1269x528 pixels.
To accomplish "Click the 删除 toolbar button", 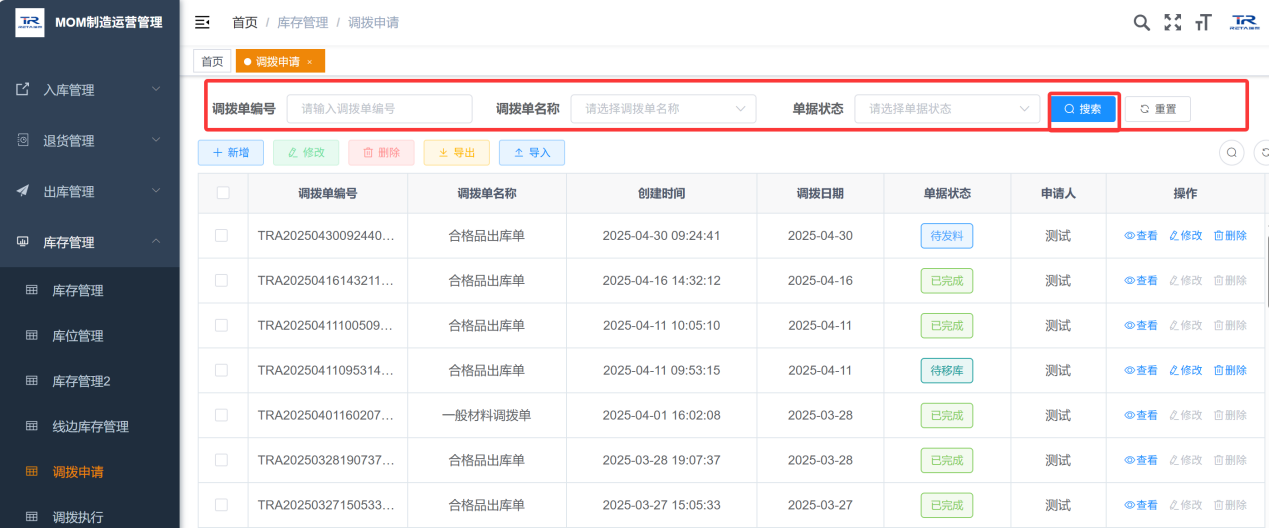I will tap(381, 152).
